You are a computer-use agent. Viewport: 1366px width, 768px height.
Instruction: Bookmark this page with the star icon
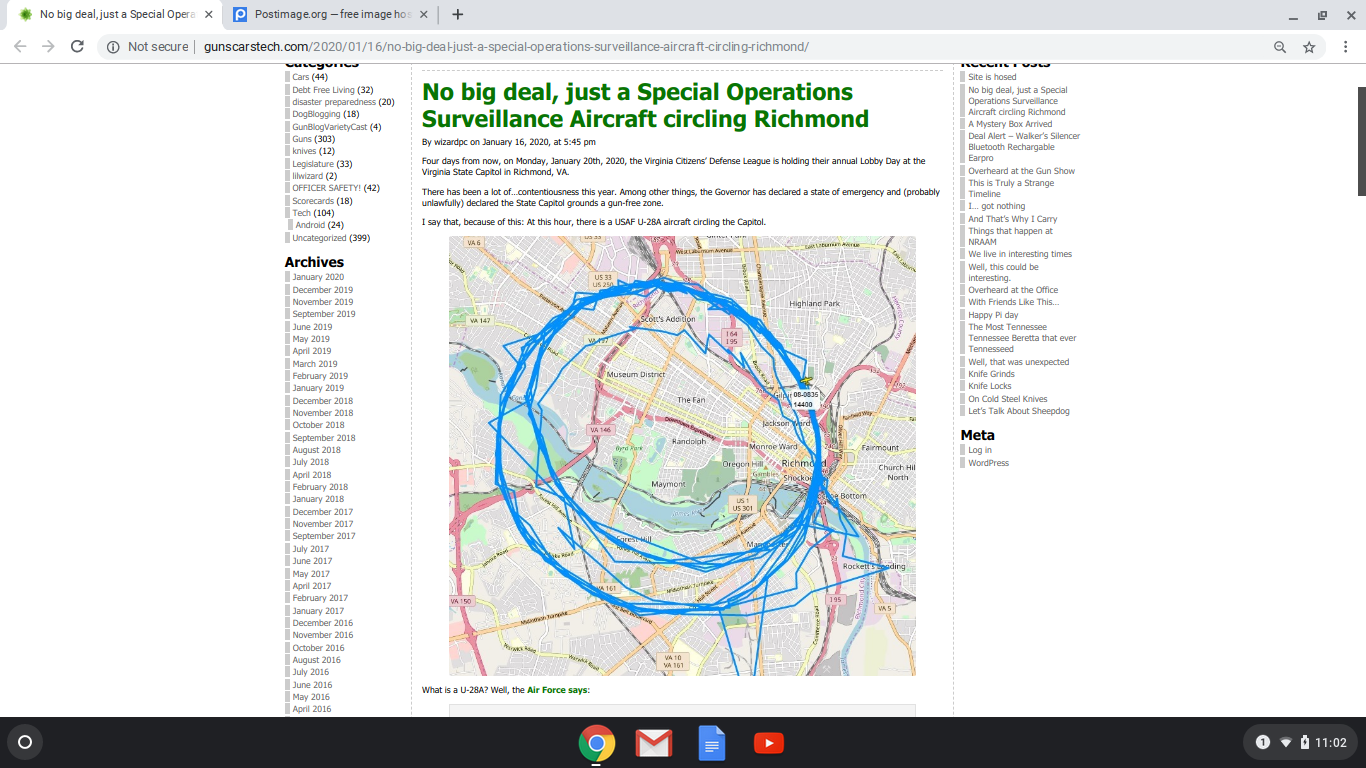[1309, 47]
